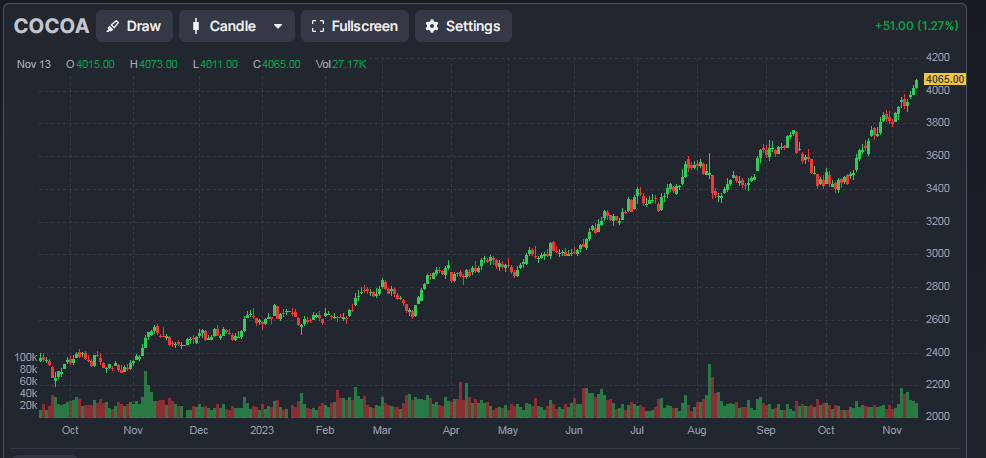Click the Settings gear icon
The width and height of the screenshot is (986, 458).
pos(432,26)
